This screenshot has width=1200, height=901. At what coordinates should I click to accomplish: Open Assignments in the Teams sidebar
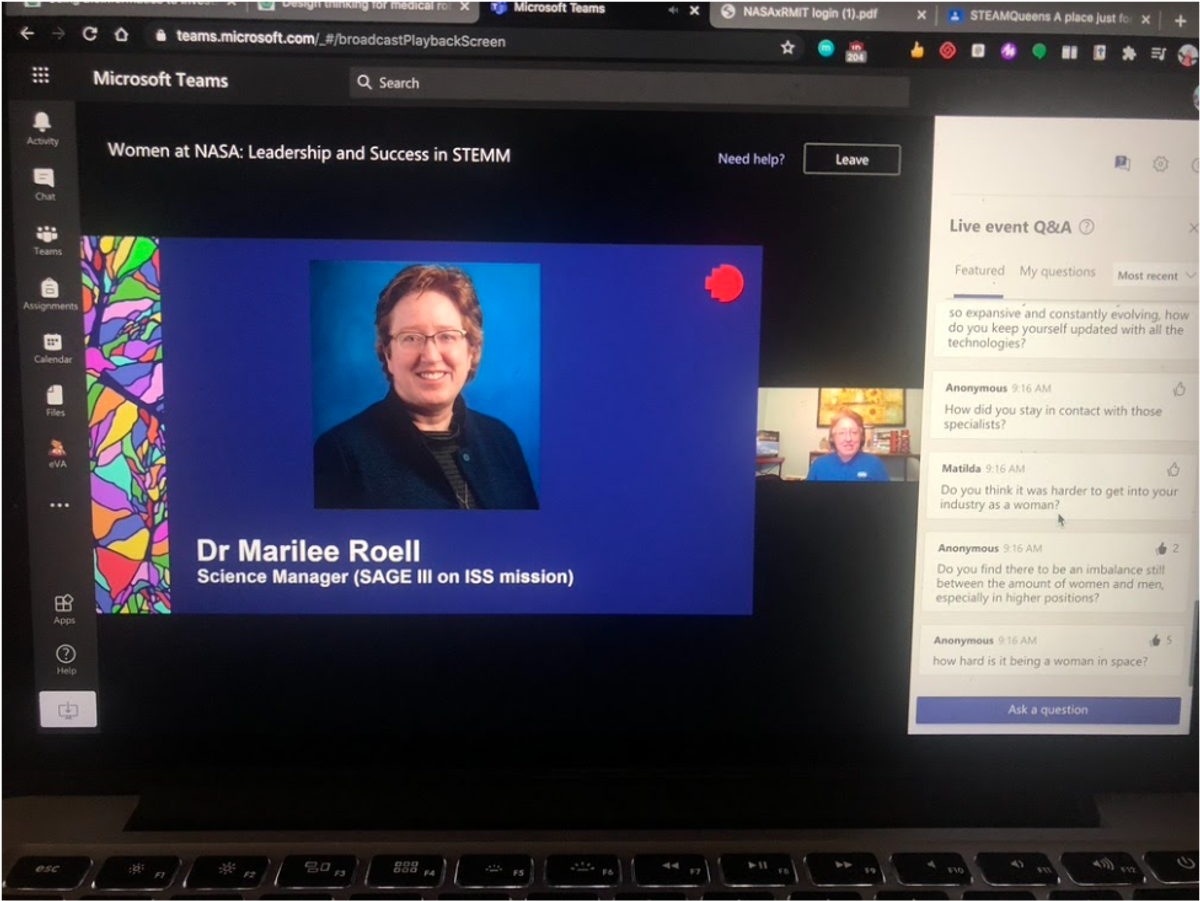click(x=49, y=294)
